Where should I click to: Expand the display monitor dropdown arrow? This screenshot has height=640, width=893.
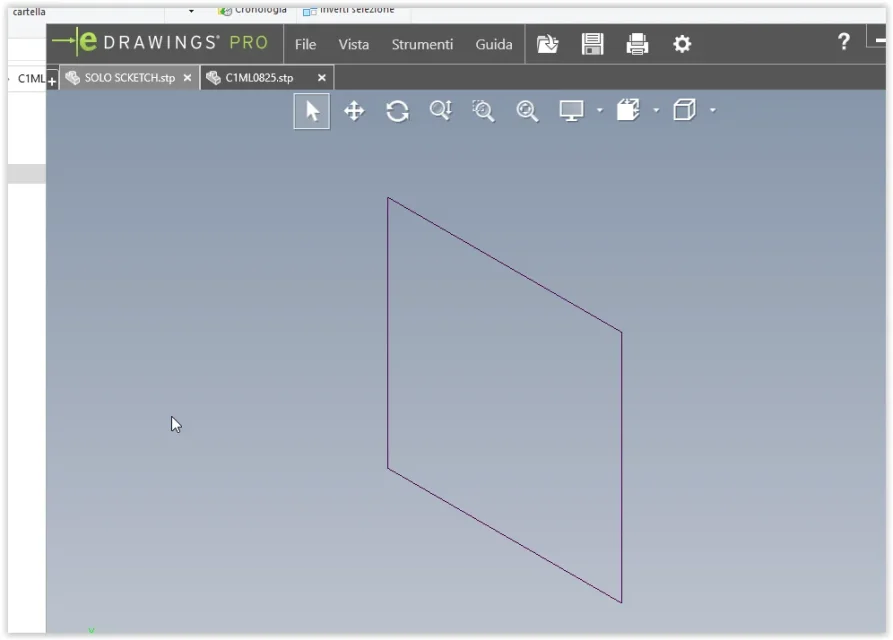(600, 110)
